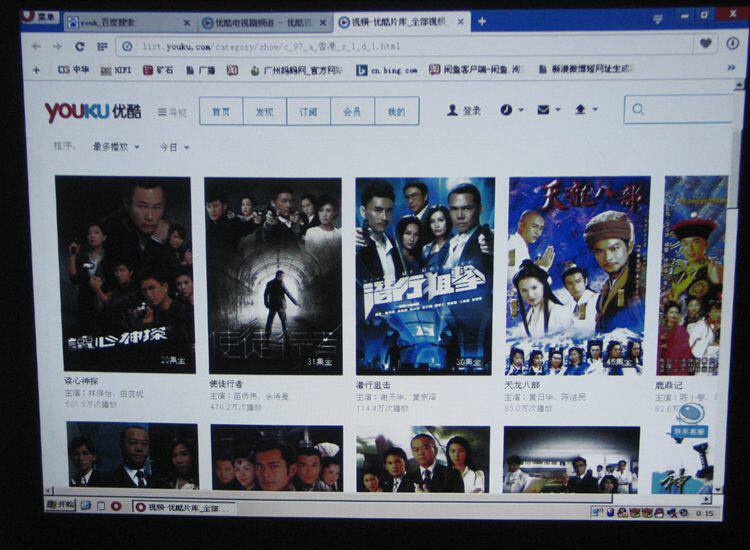Open the speed dial grid icon
Image resolution: width=750 pixels, height=550 pixels.
point(102,46)
